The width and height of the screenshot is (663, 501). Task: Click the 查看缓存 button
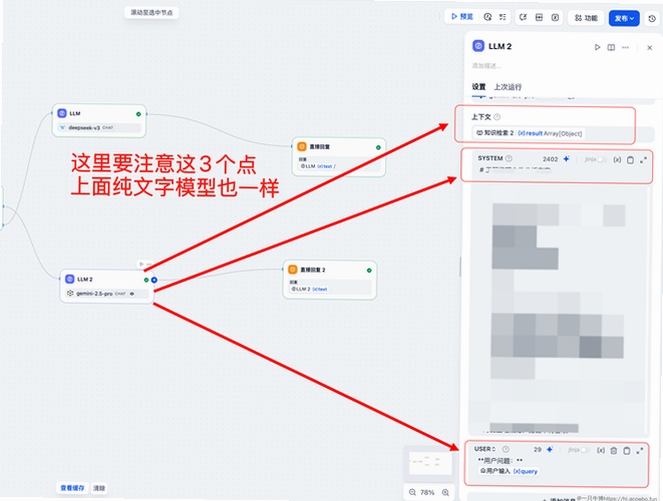(72, 488)
